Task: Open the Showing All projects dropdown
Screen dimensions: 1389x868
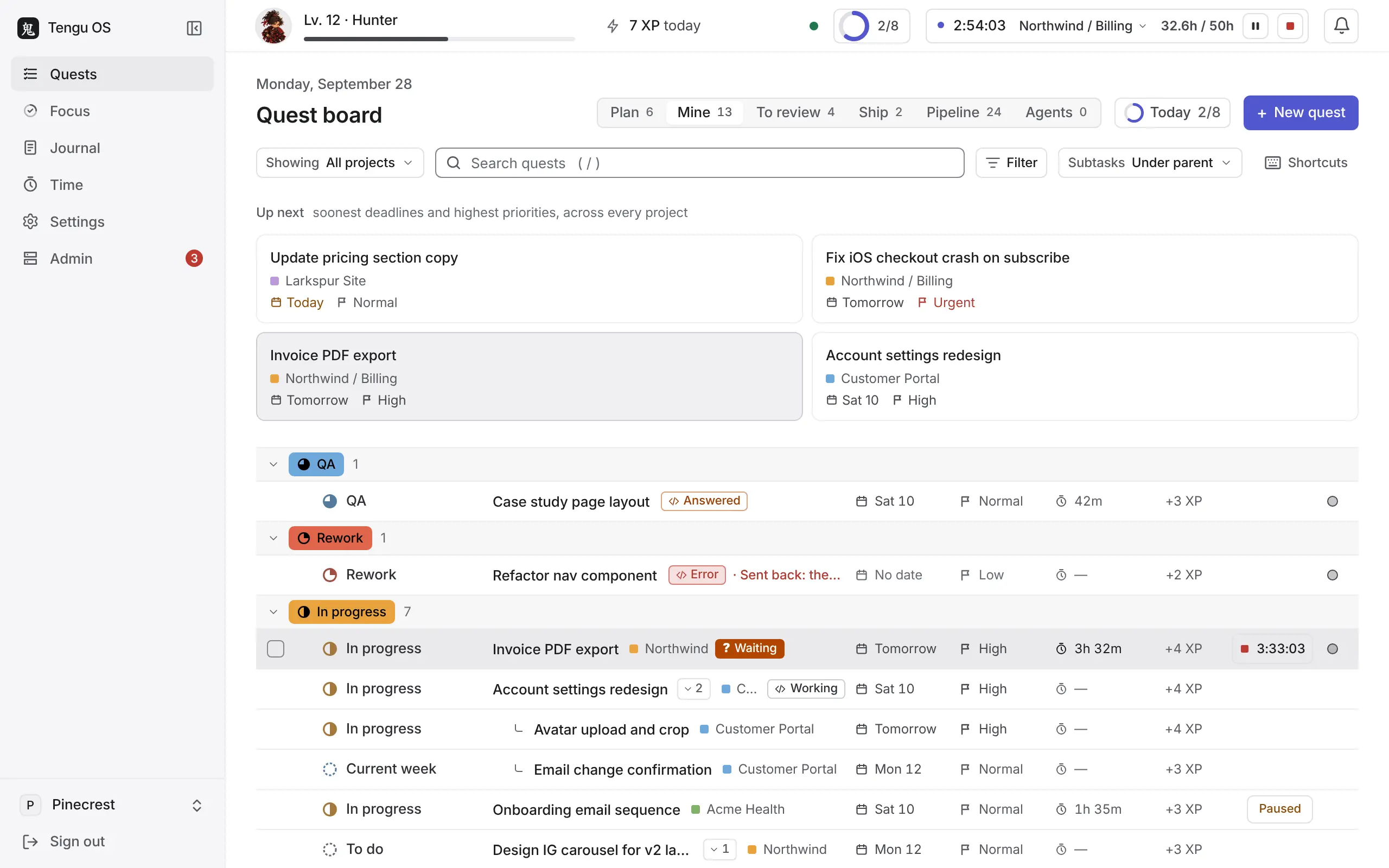Action: 340,162
